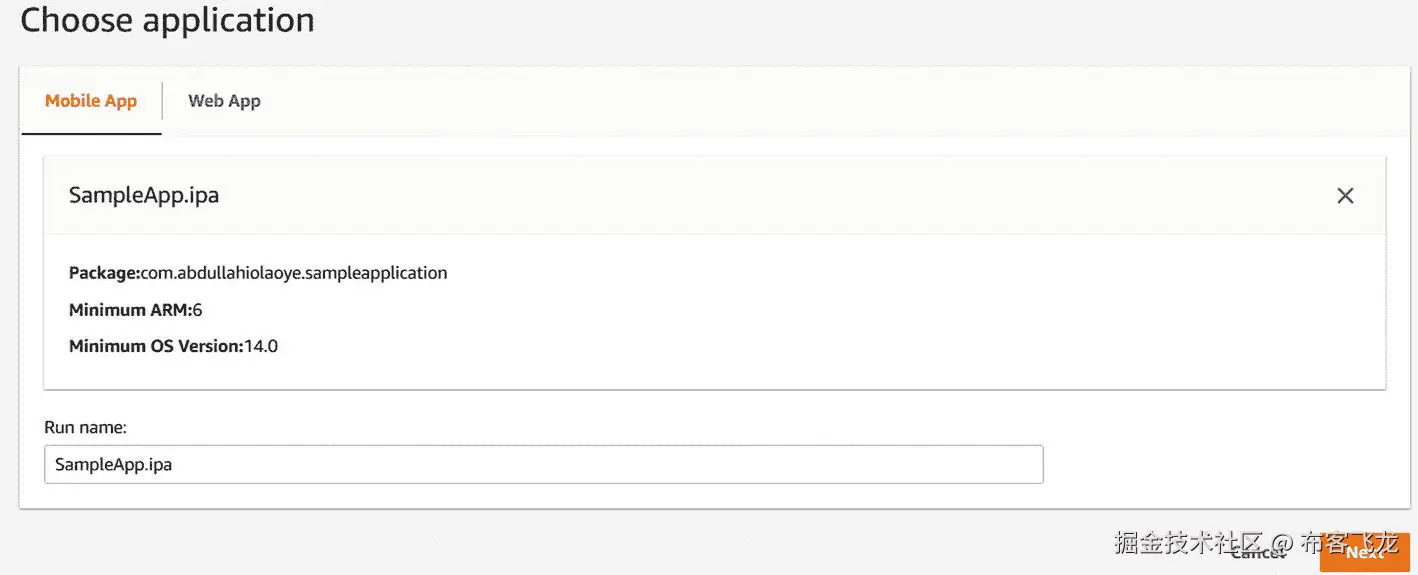Click the SampleApp.ipa card title
The width and height of the screenshot is (1418, 575).
click(144, 196)
